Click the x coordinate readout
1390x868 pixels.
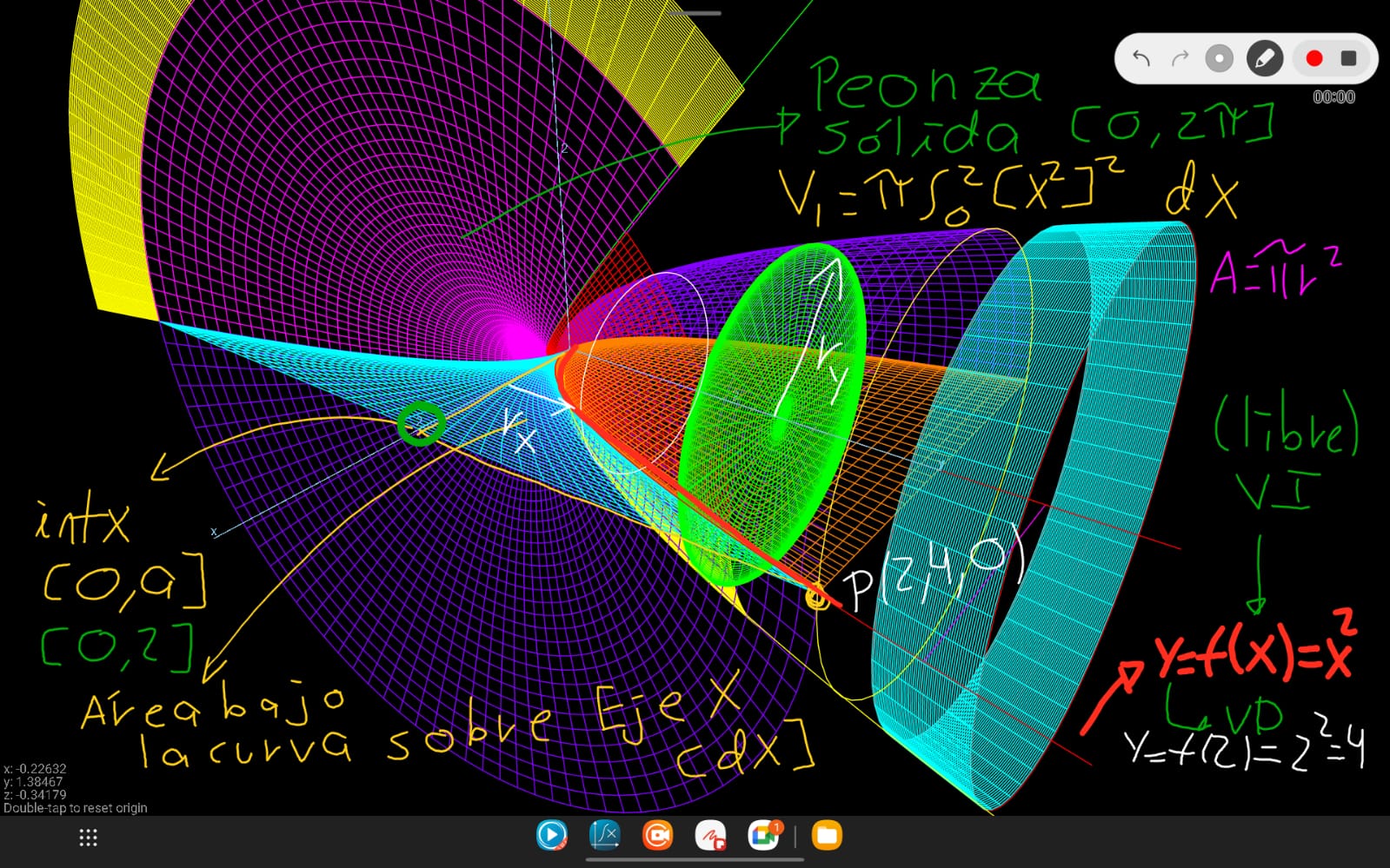pyautogui.click(x=35, y=769)
